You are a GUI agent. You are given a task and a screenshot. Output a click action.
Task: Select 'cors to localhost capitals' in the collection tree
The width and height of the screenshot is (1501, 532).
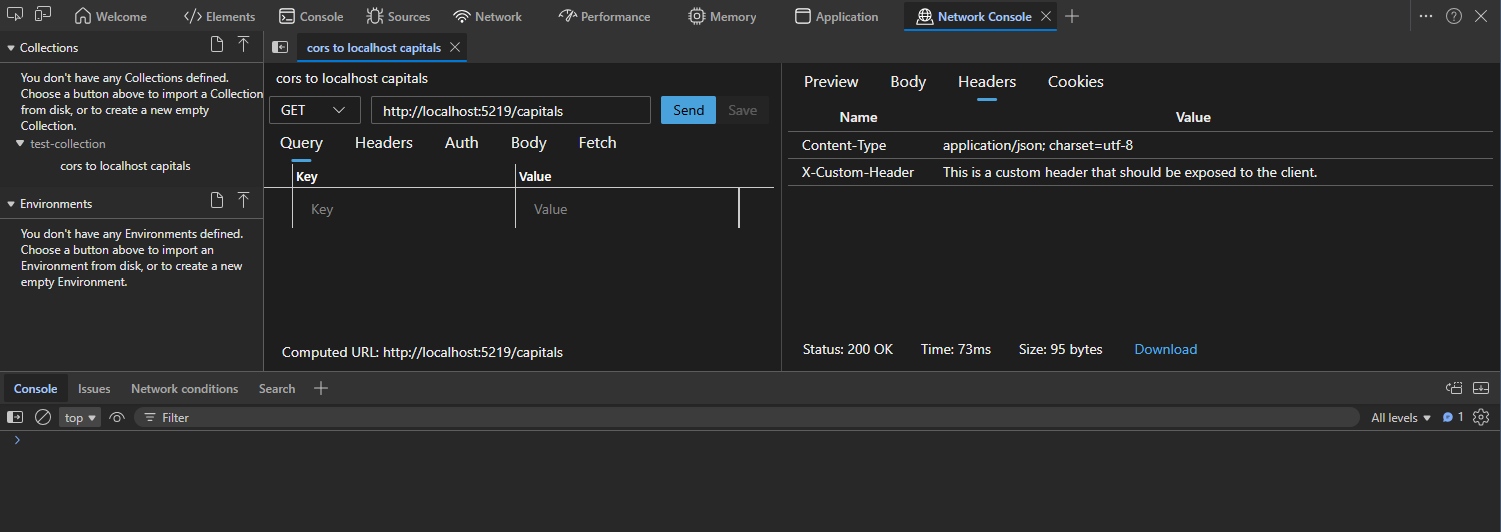pyautogui.click(x=125, y=166)
